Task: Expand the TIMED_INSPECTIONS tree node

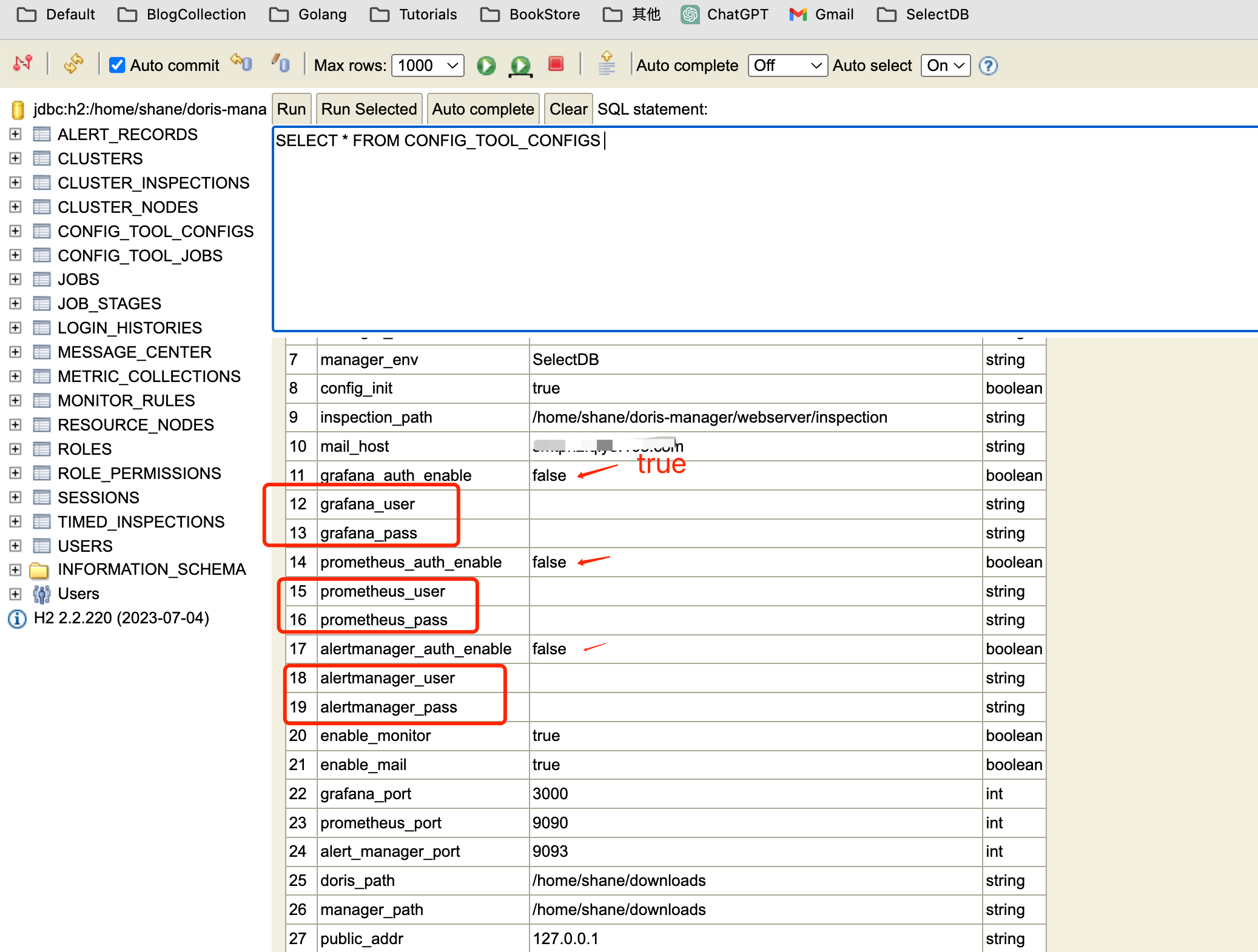Action: point(16,521)
